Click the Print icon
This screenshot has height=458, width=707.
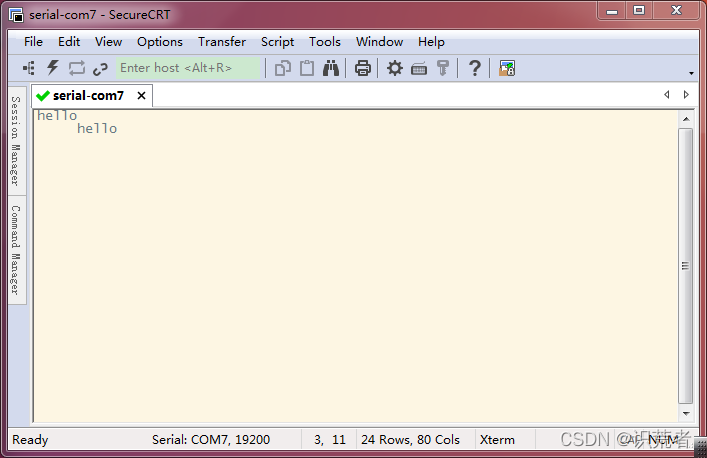[363, 69]
